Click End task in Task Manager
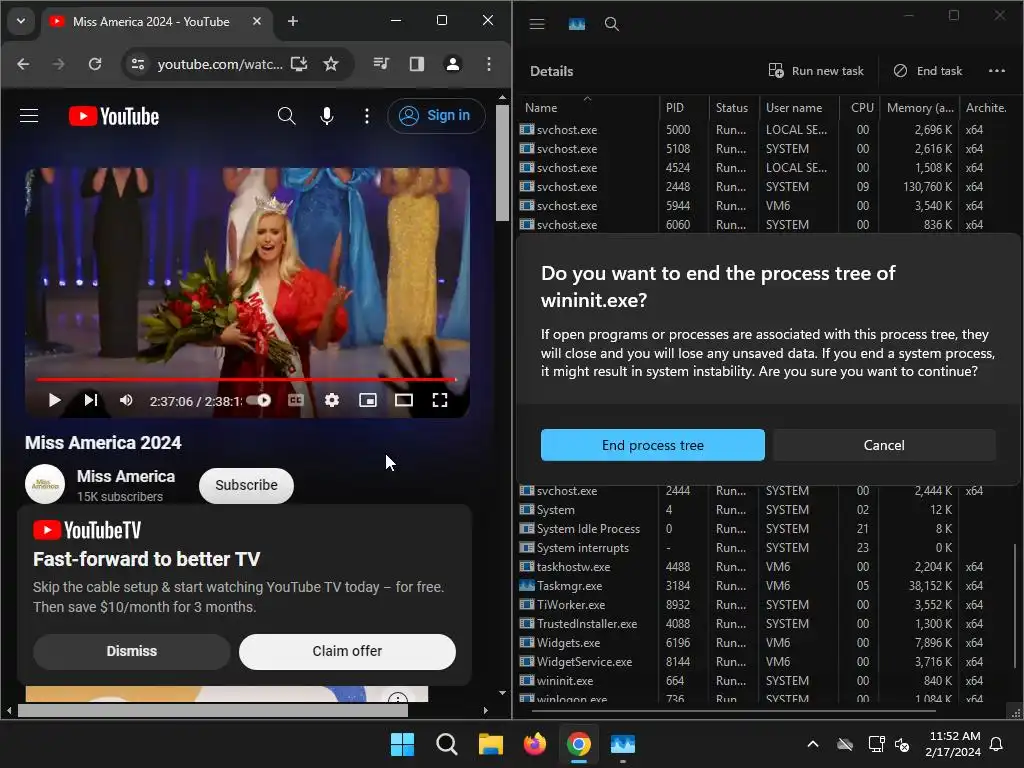Image resolution: width=1024 pixels, height=768 pixels. click(927, 71)
